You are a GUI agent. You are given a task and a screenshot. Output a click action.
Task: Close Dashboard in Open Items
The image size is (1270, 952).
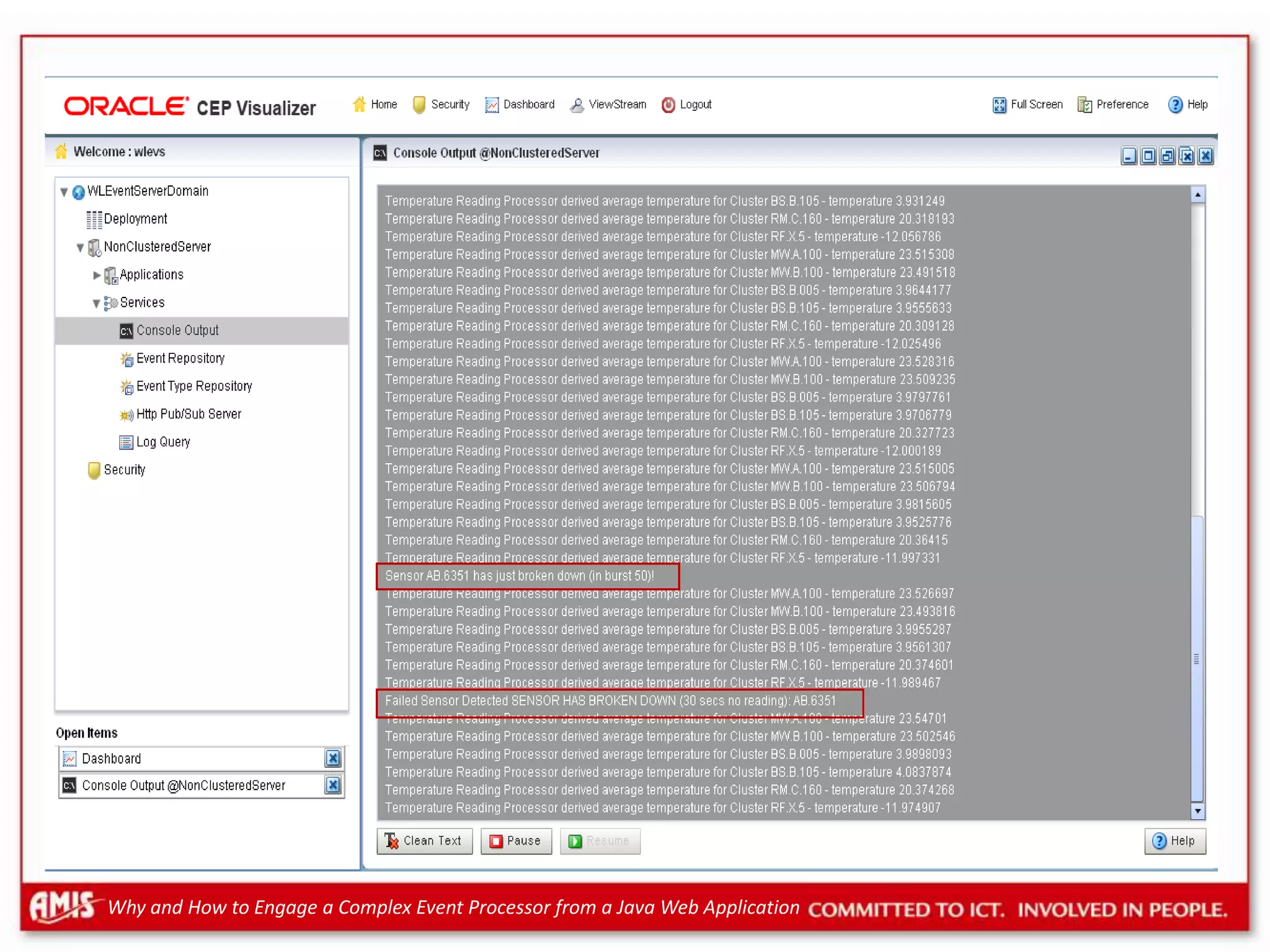[333, 758]
